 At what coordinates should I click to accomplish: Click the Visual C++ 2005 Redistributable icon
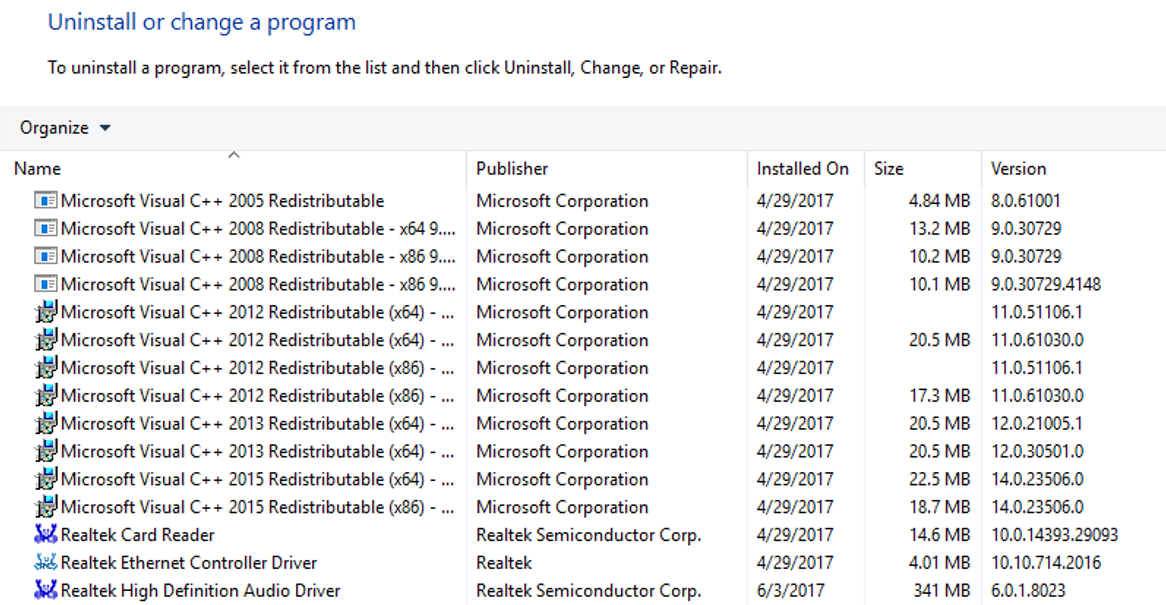45,201
